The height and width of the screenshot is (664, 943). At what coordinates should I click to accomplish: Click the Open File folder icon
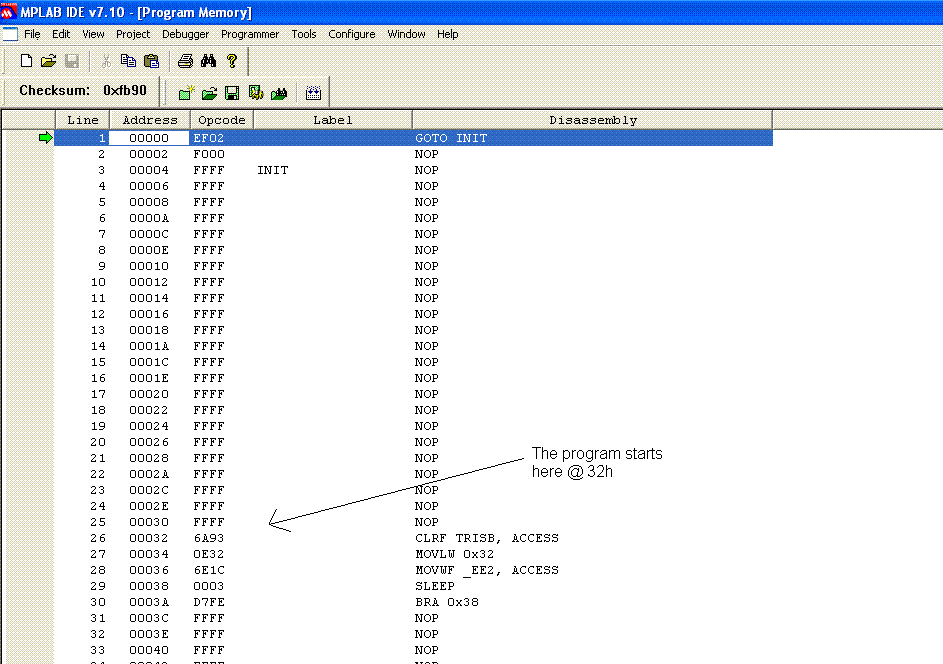click(49, 61)
